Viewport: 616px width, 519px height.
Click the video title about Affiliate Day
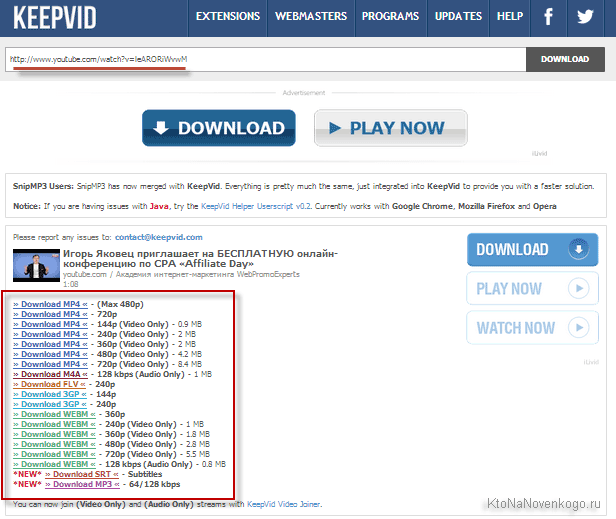click(200, 259)
